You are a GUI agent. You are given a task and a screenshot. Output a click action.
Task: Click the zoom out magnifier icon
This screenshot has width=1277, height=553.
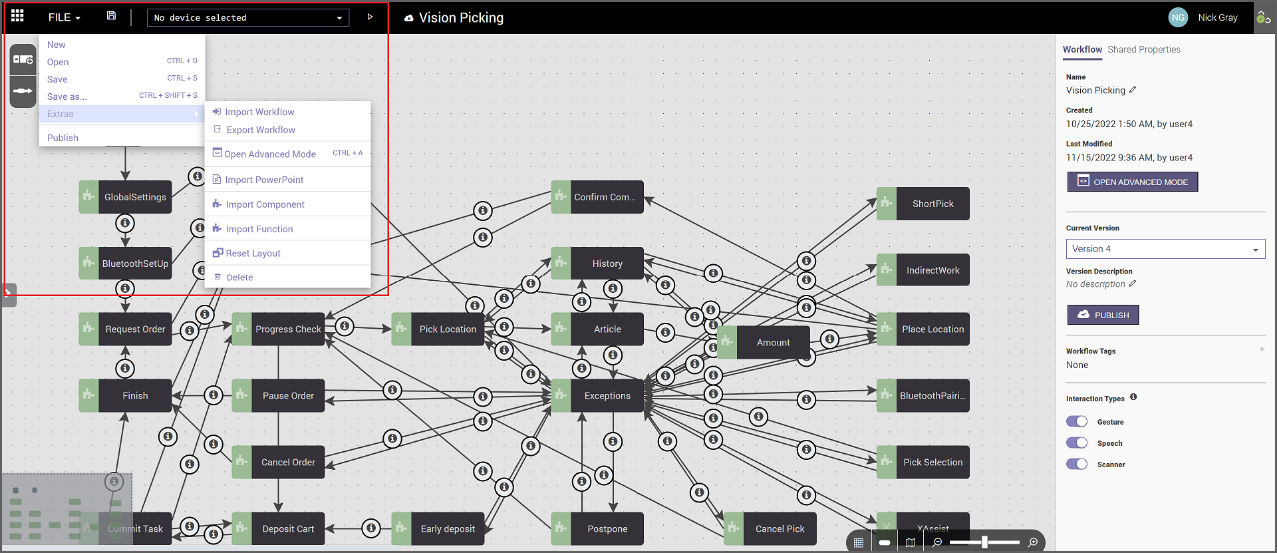(x=937, y=542)
